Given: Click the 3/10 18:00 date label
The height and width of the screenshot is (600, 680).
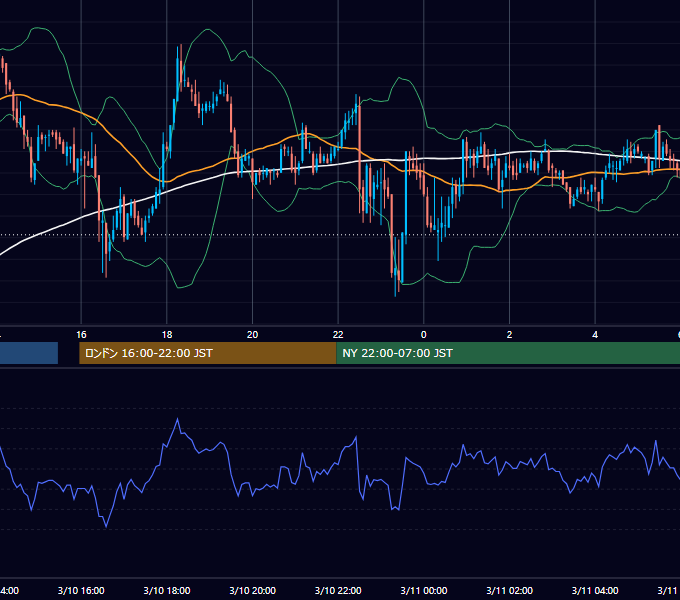Looking at the screenshot, I should [167, 590].
